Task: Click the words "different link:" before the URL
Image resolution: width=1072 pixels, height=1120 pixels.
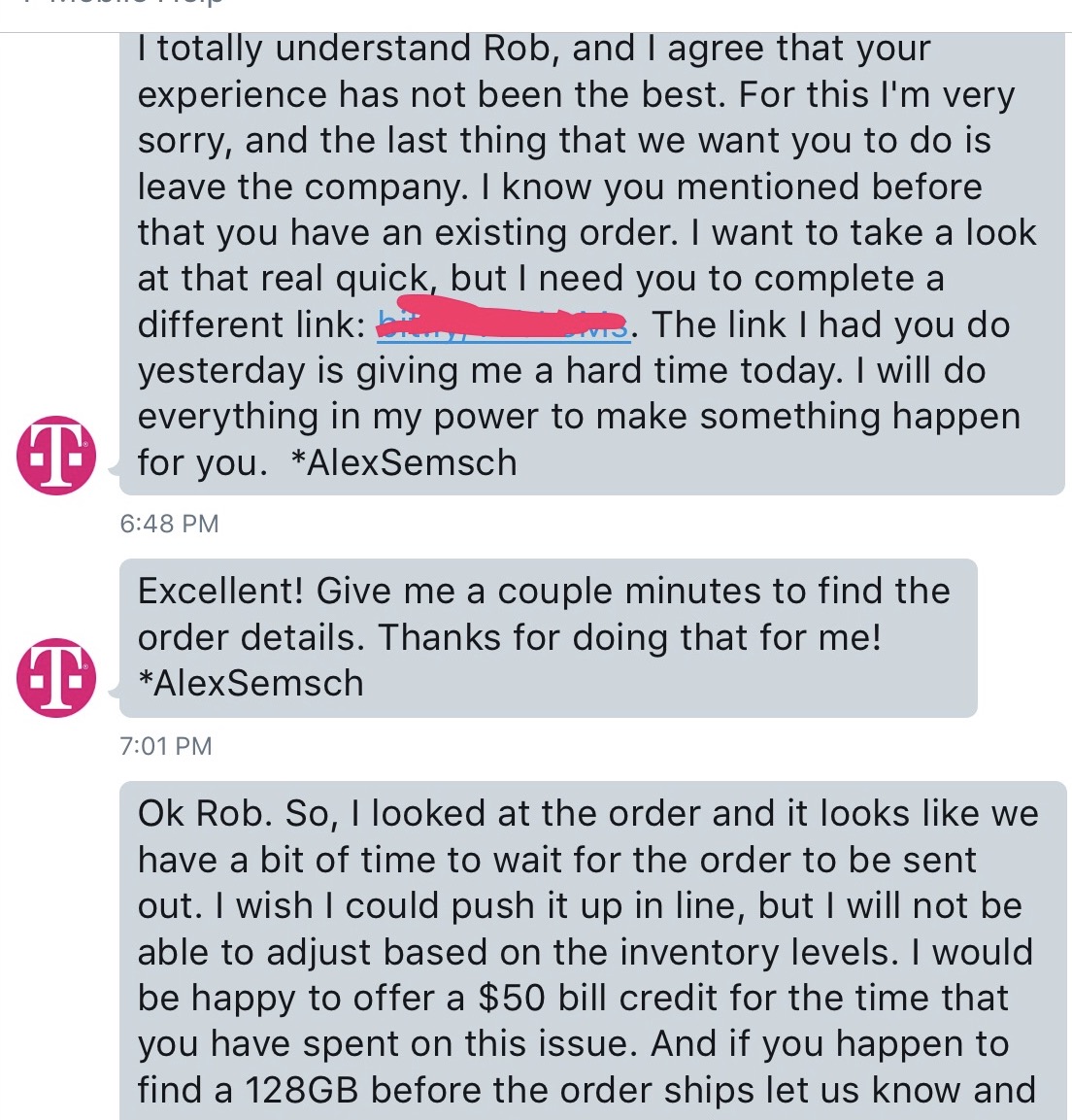Action: pyautogui.click(x=251, y=325)
